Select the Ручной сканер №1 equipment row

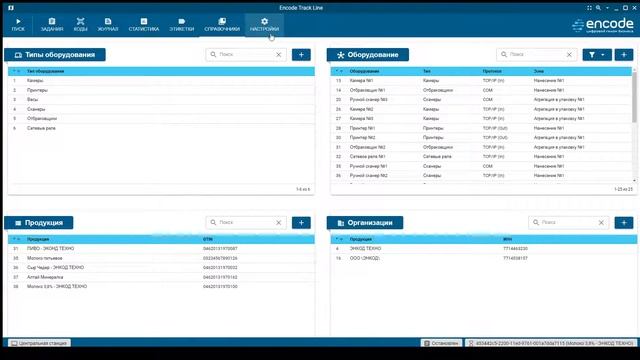(481, 166)
